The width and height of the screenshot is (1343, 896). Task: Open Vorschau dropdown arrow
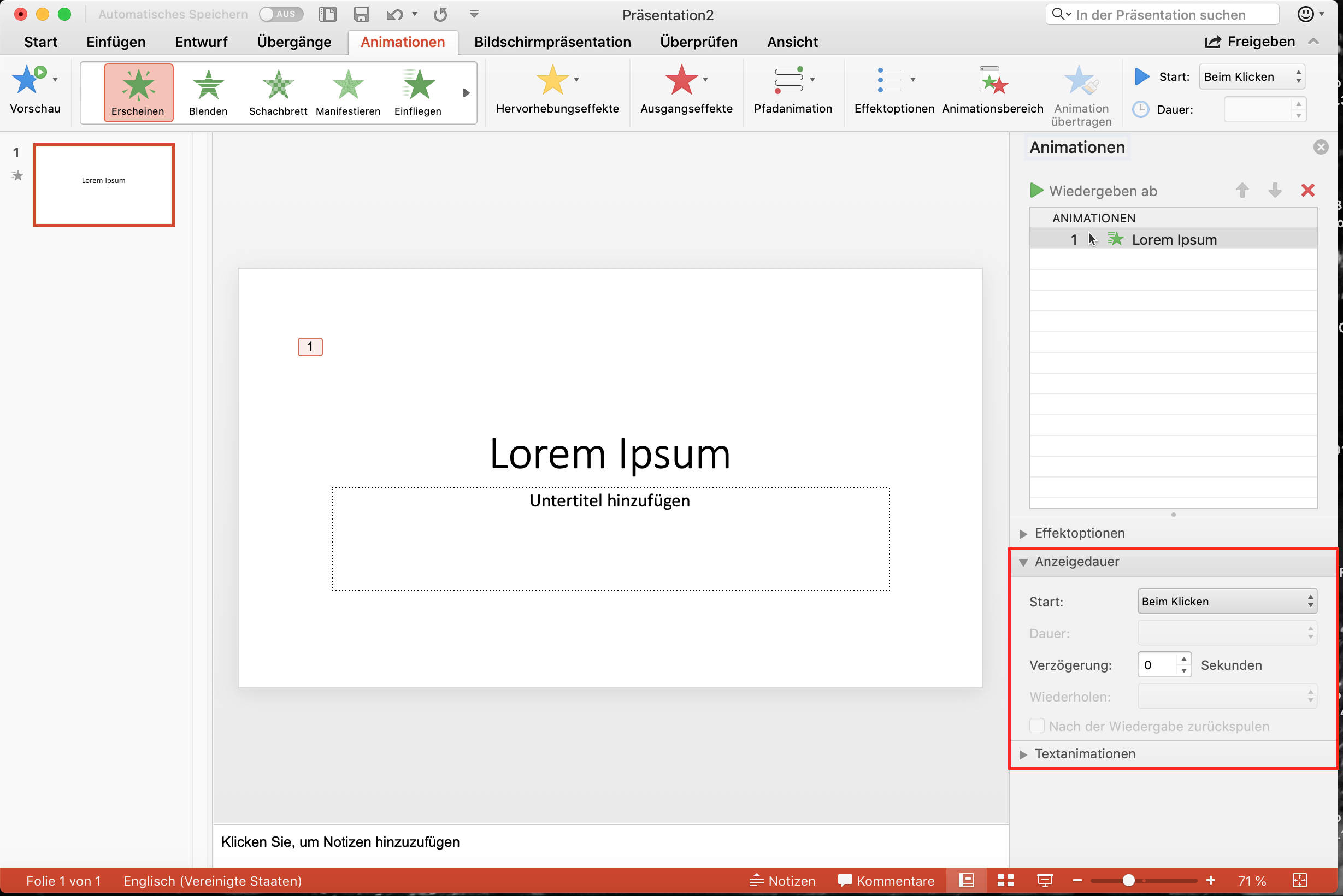click(x=55, y=79)
